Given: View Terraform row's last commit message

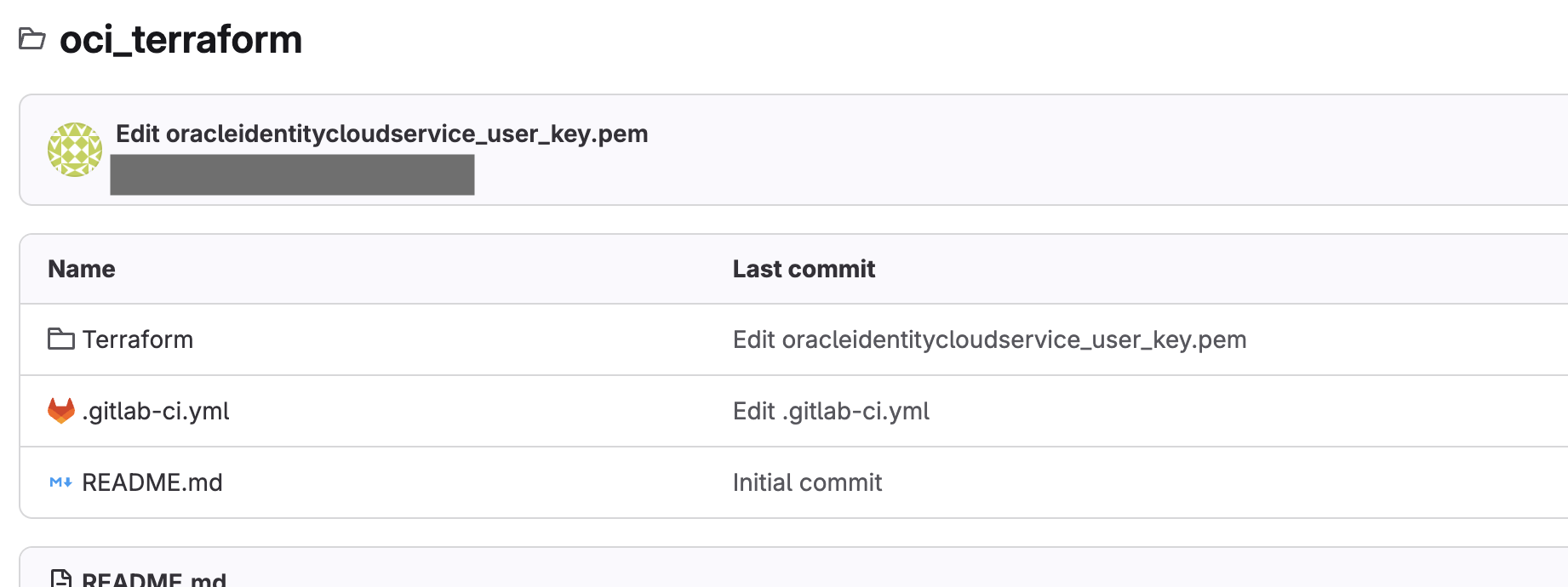Looking at the screenshot, I should pyautogui.click(x=989, y=339).
